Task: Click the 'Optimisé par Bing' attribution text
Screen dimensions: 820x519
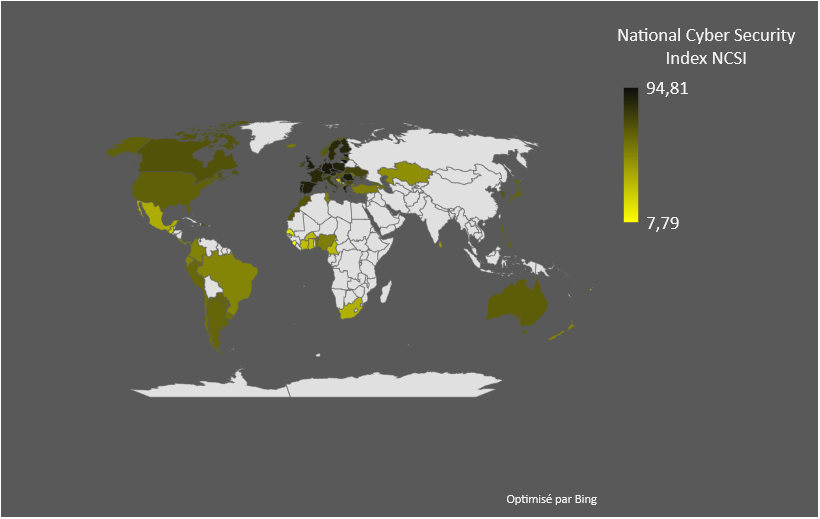Action: pos(551,499)
